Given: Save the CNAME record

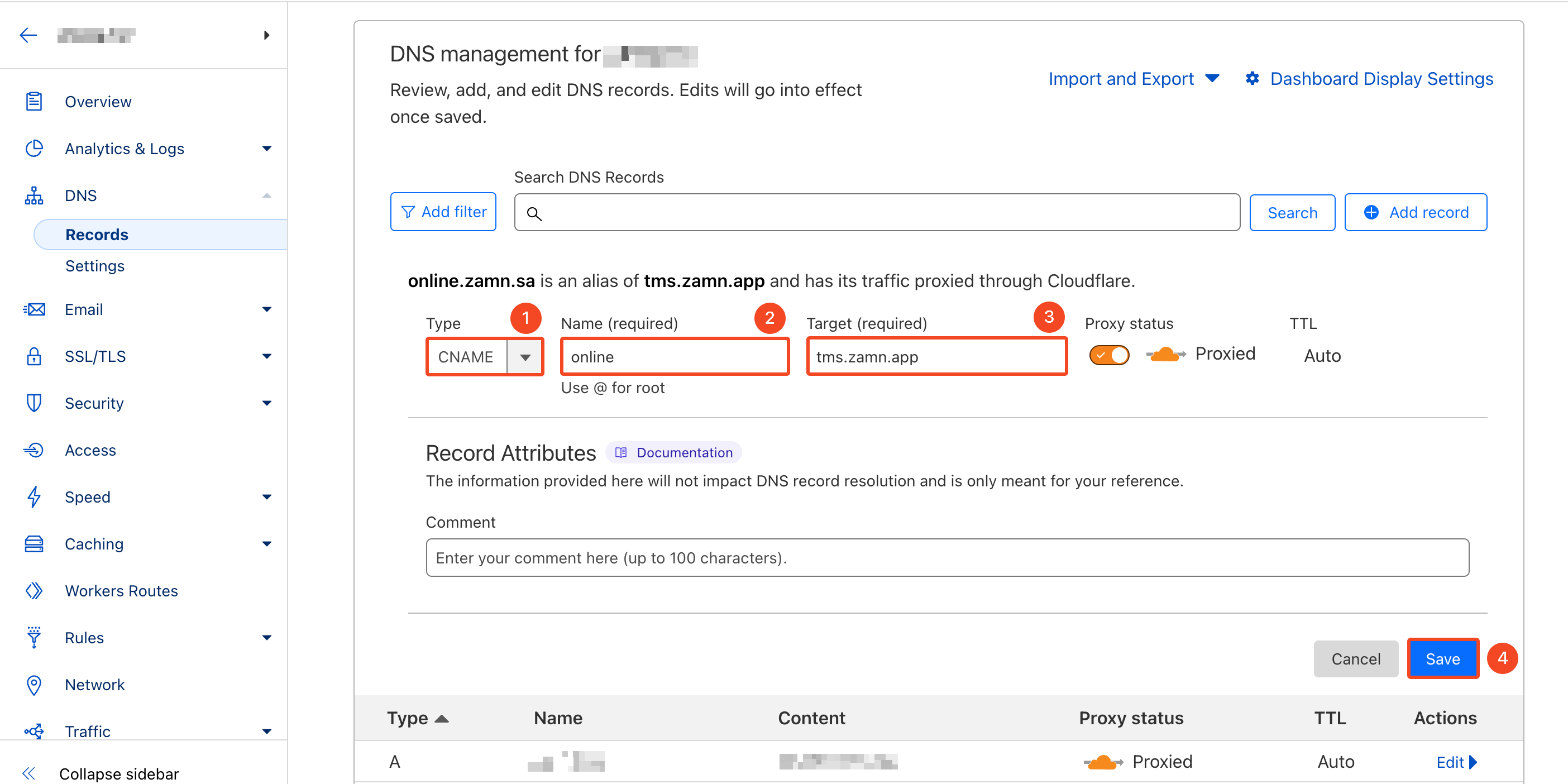Looking at the screenshot, I should (x=1442, y=658).
